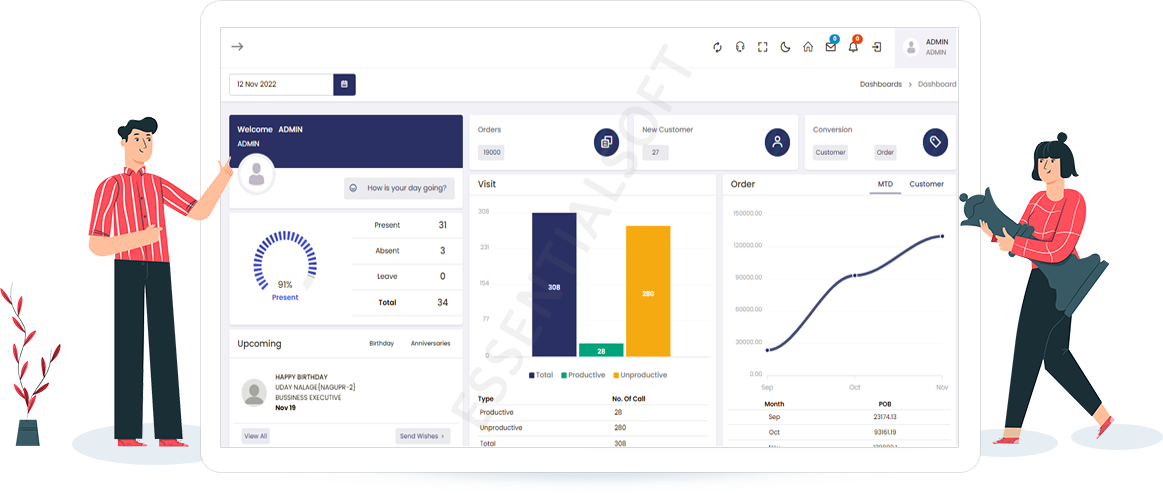Click the Oct data point on chart
Viewport: 1163px width, 493px height.
click(854, 275)
